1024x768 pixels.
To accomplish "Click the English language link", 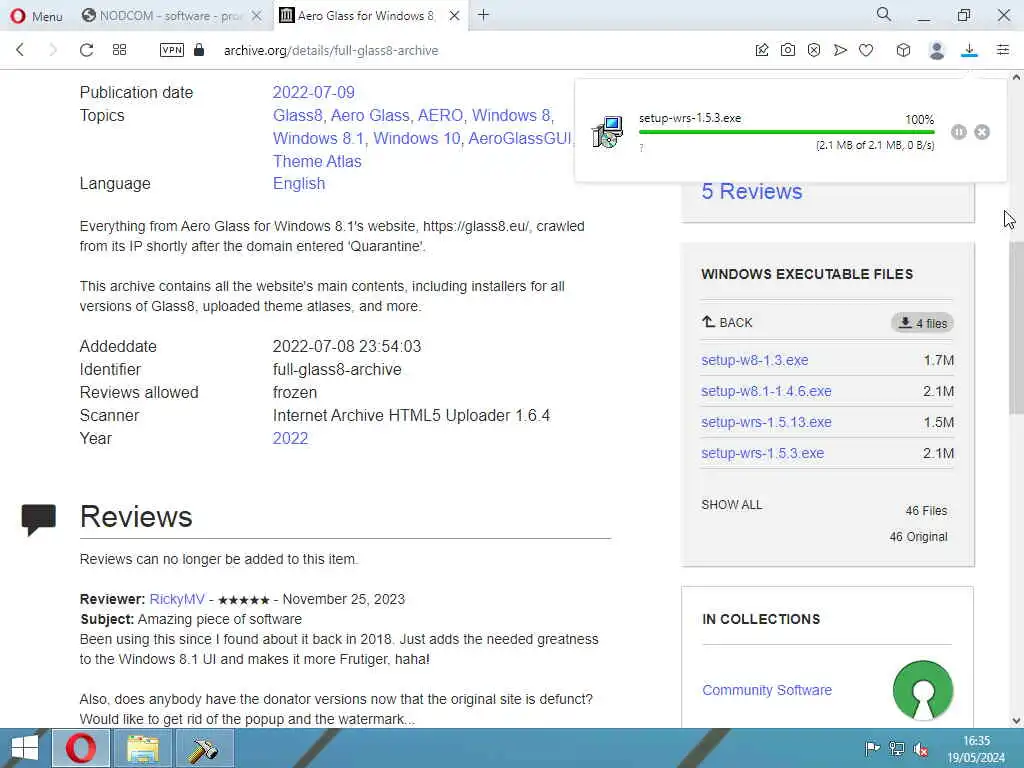I will click(x=298, y=184).
